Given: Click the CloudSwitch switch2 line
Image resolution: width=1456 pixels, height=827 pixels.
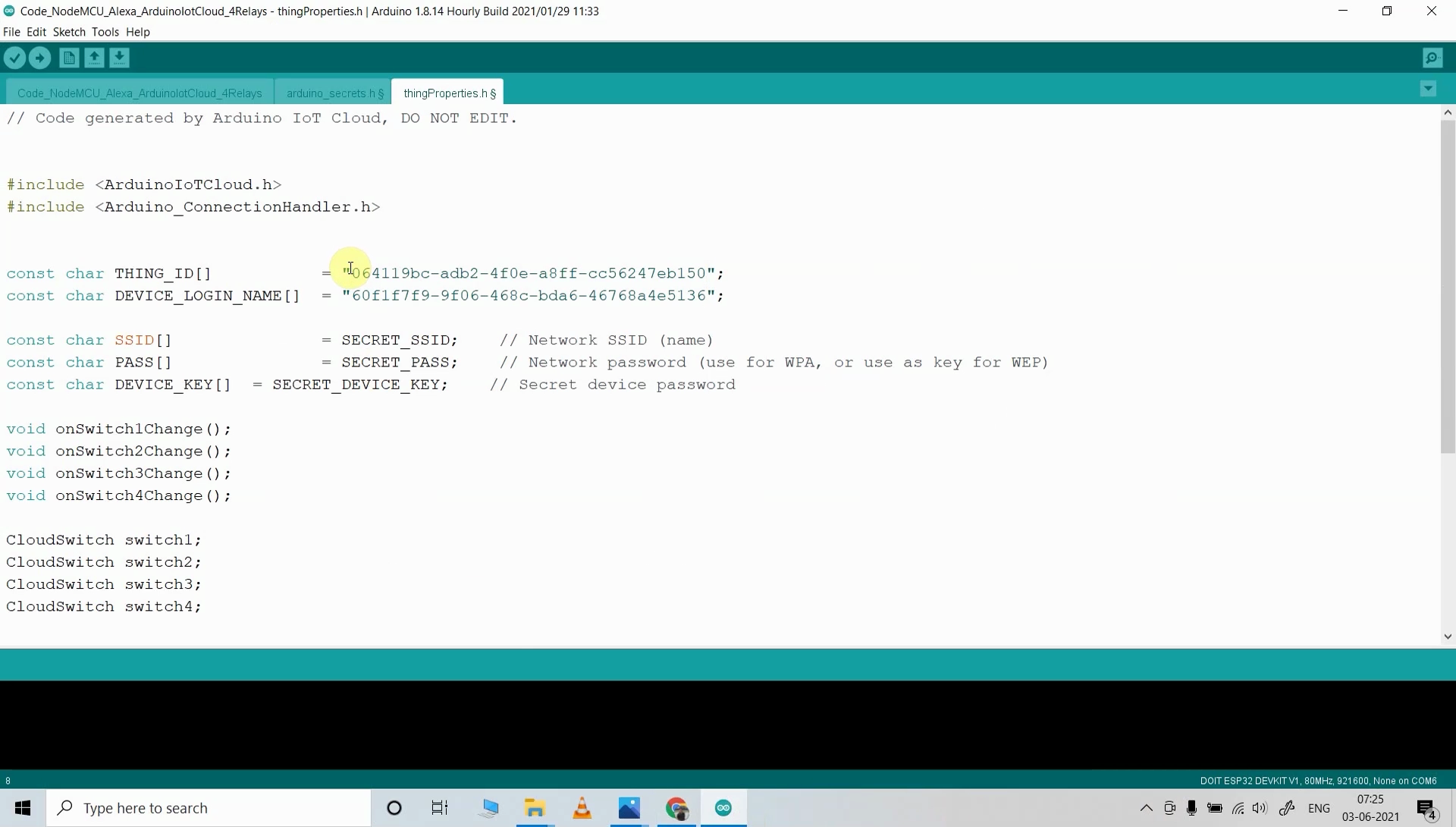Looking at the screenshot, I should (104, 562).
